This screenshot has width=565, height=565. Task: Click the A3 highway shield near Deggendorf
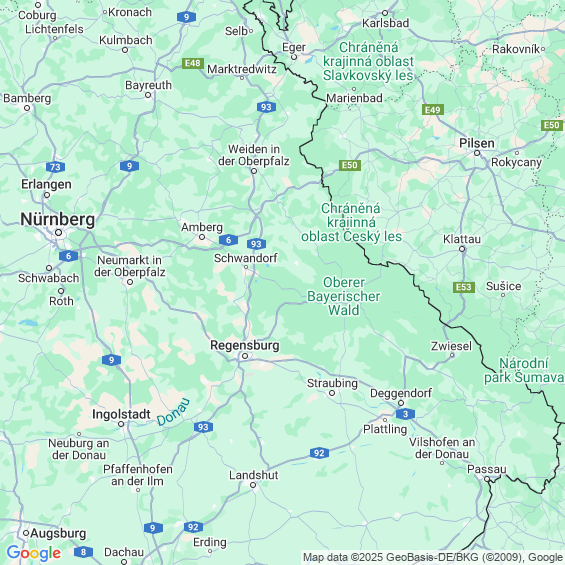(x=405, y=414)
